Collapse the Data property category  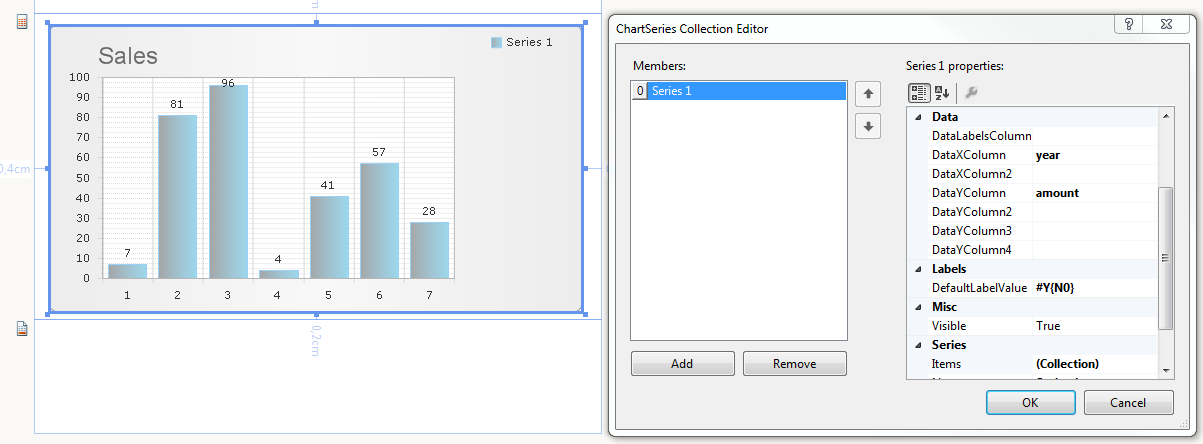(916, 117)
